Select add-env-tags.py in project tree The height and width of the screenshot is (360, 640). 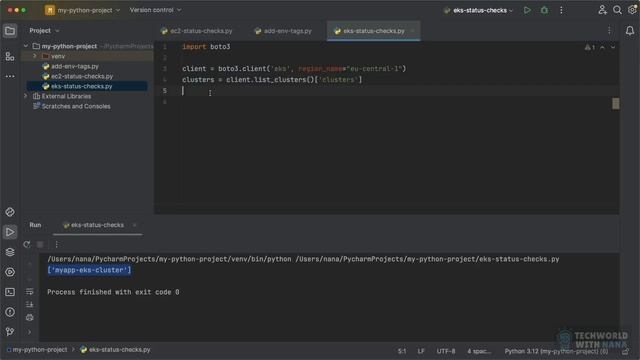click(75, 66)
